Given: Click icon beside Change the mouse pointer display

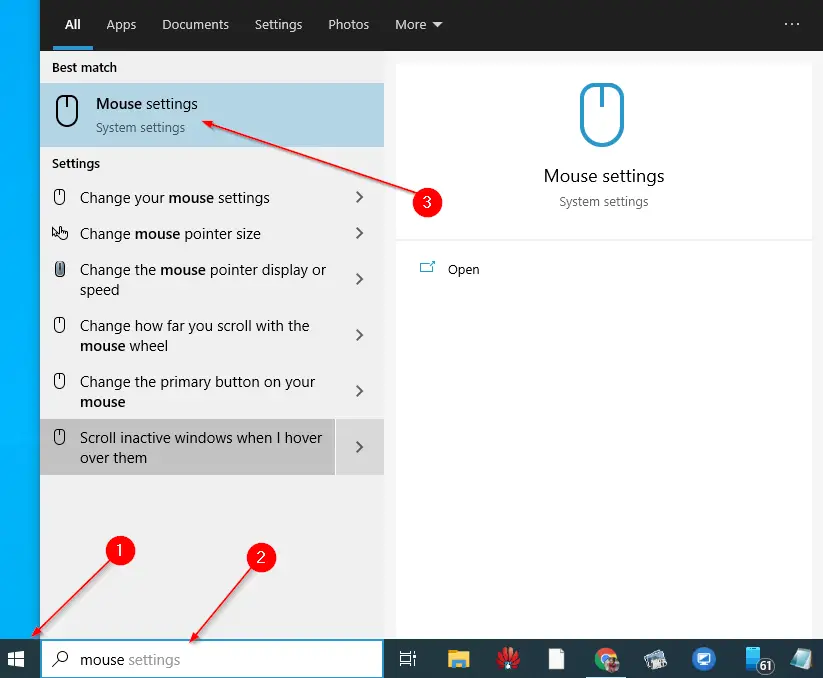Looking at the screenshot, I should 60,269.
